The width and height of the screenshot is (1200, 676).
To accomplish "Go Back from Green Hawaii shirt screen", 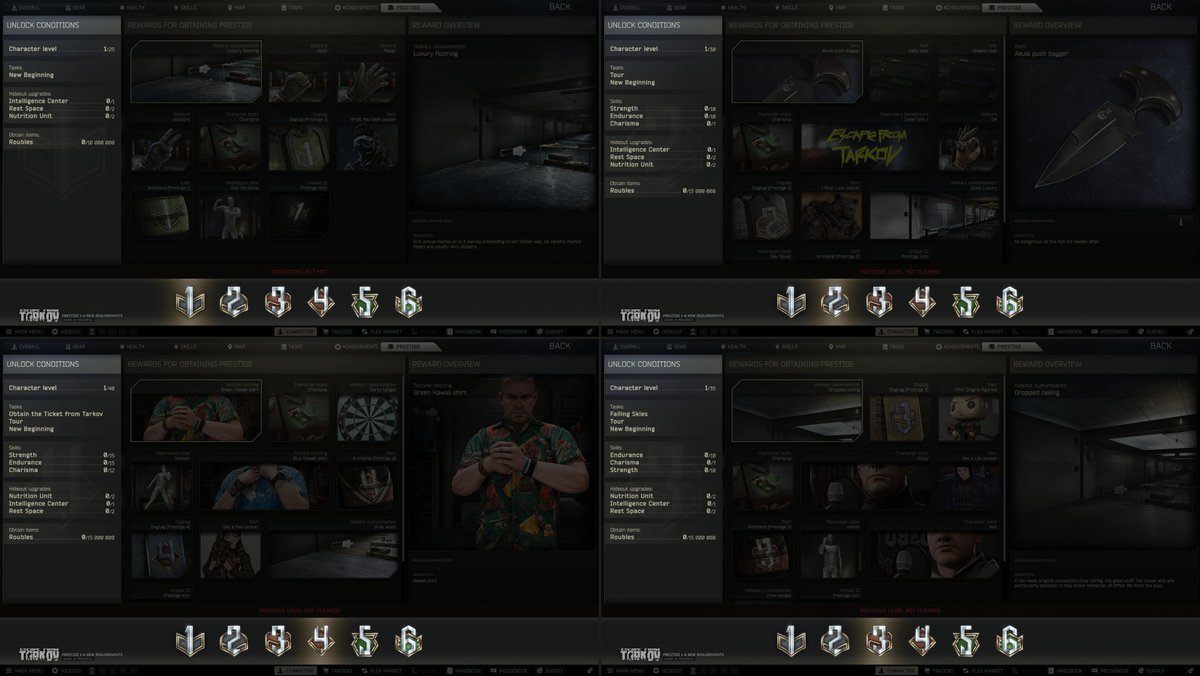I will tap(559, 345).
